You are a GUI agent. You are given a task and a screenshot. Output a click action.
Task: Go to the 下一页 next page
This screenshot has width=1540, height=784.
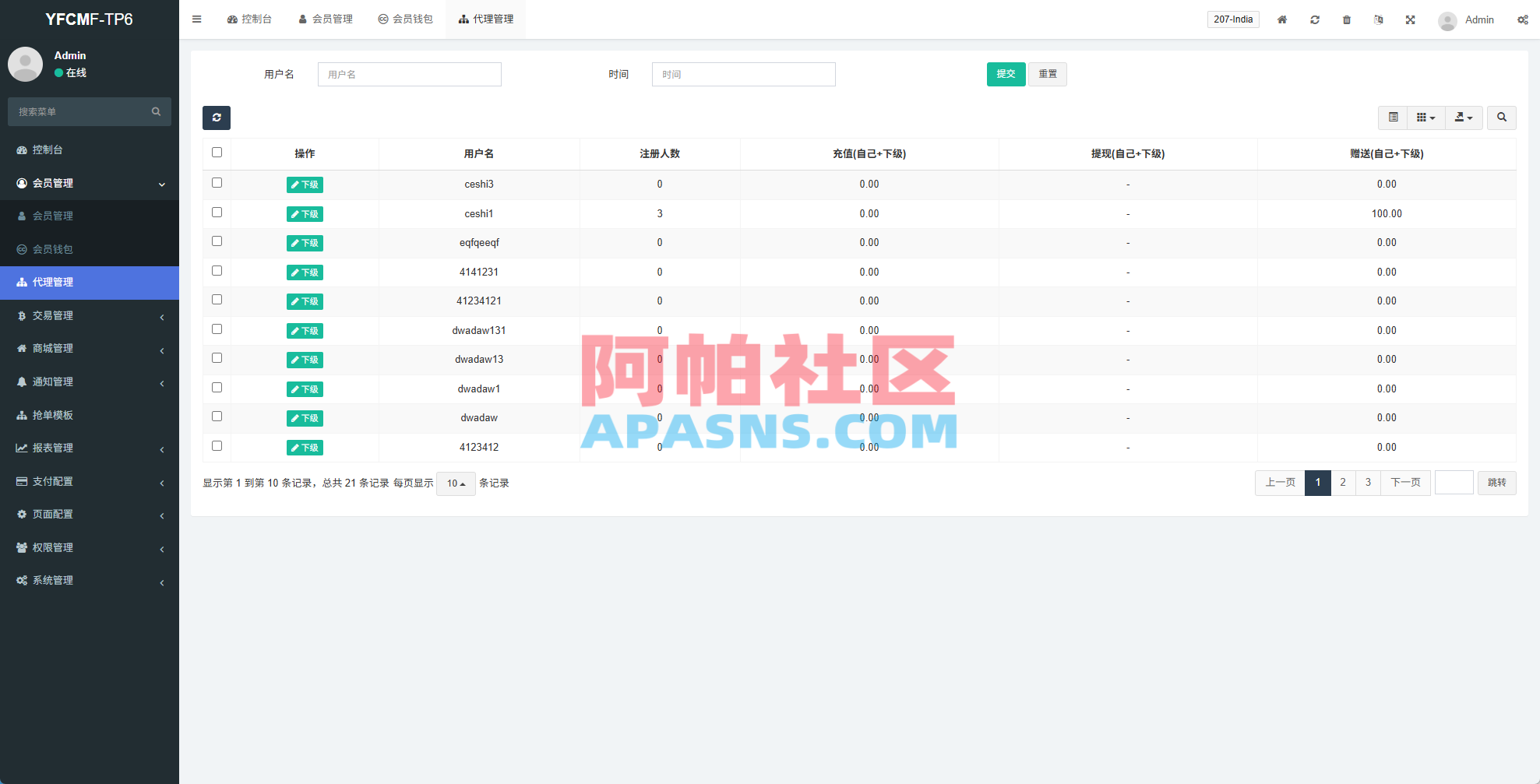[x=1406, y=483]
